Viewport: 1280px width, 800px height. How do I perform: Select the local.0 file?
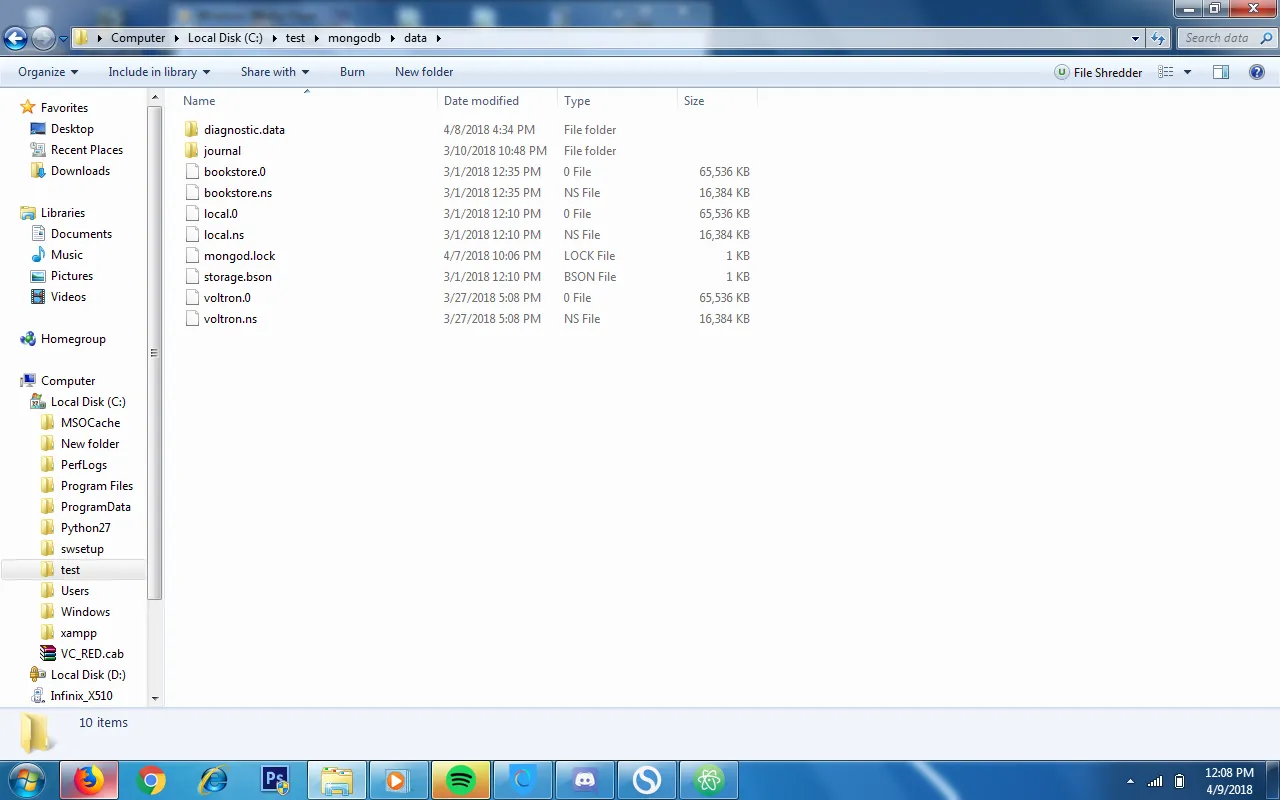(221, 214)
